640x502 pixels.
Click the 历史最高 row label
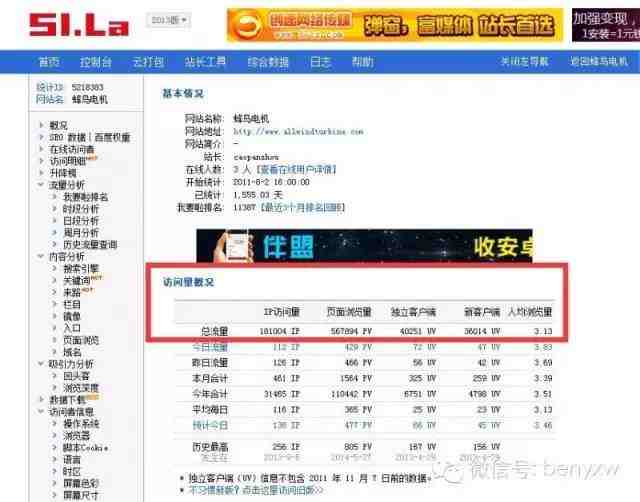coord(210,446)
